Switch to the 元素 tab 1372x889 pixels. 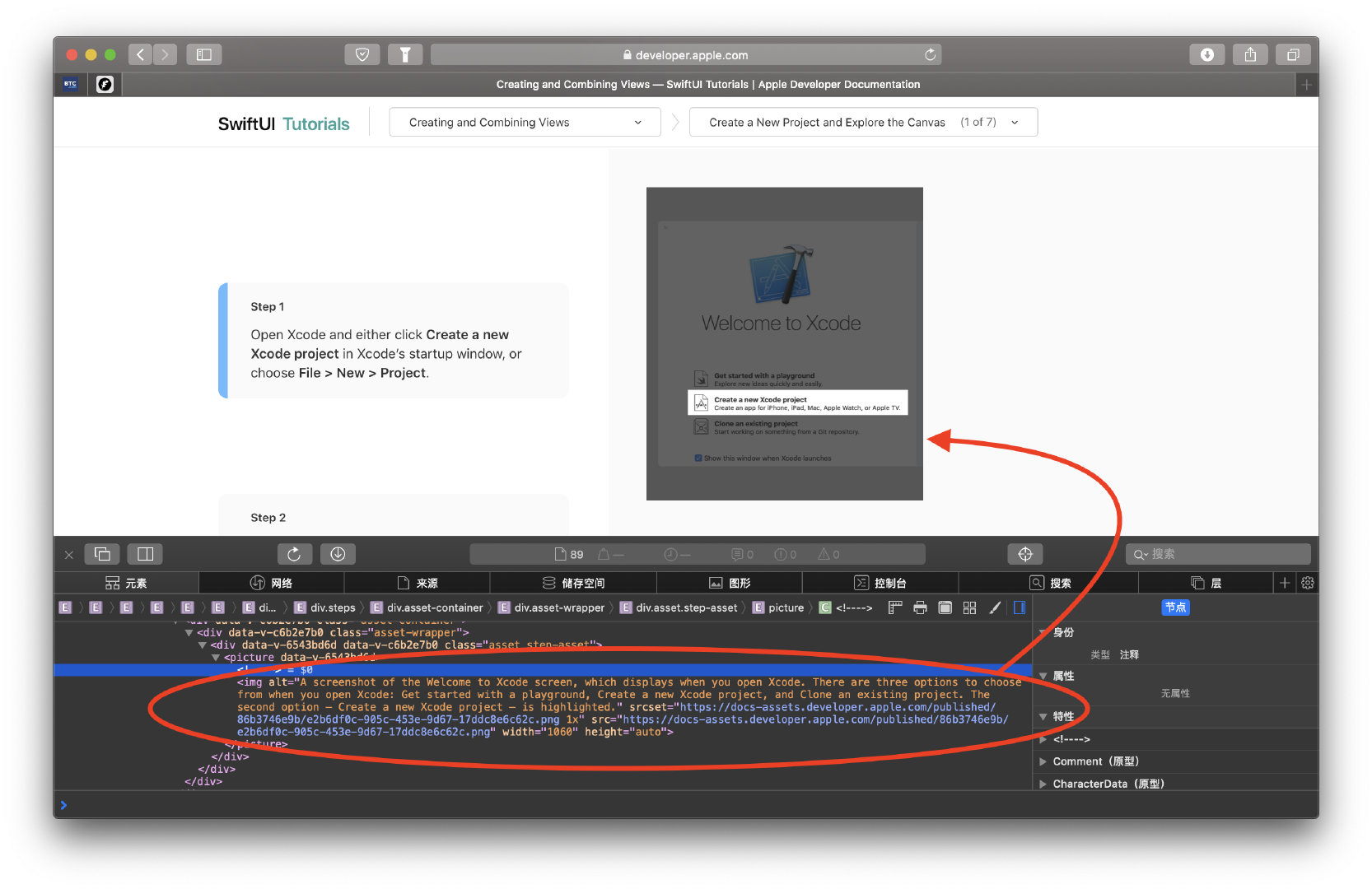[x=126, y=583]
